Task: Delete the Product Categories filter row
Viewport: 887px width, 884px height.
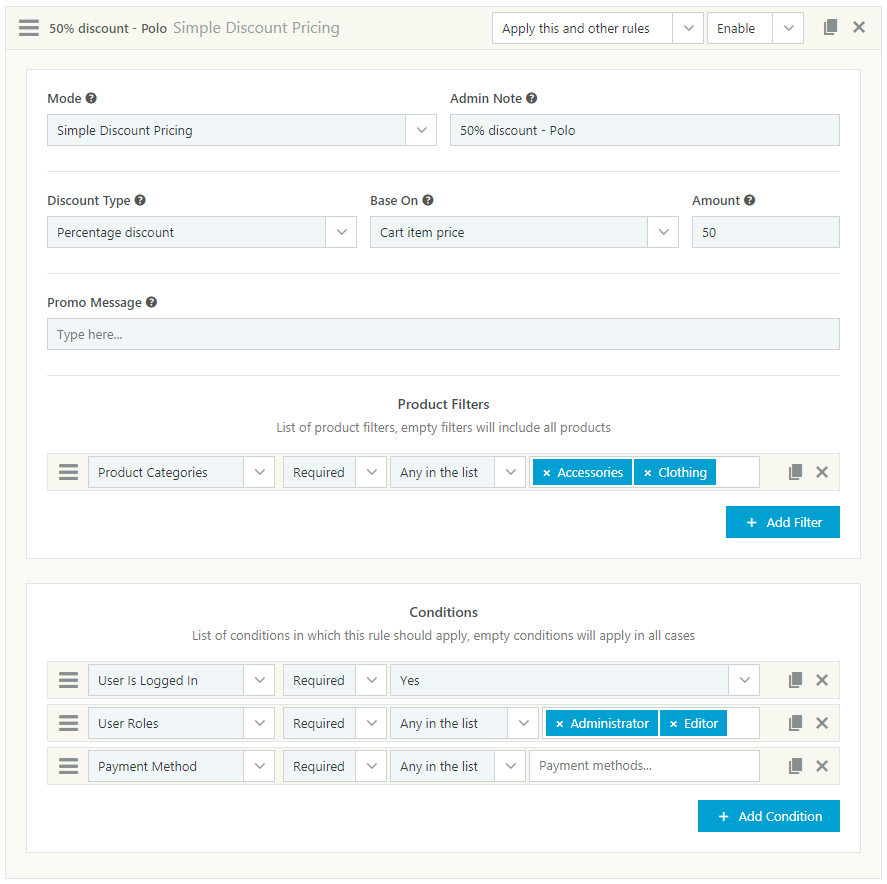Action: (x=822, y=472)
